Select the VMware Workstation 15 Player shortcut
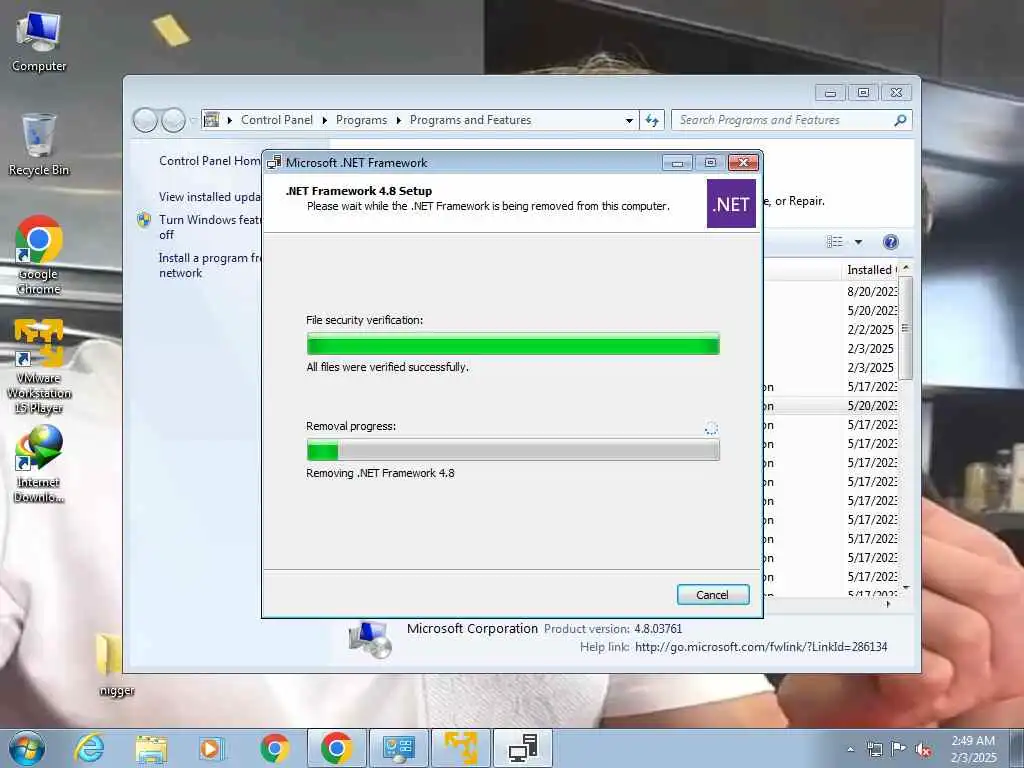Viewport: 1024px width, 768px height. point(39,366)
